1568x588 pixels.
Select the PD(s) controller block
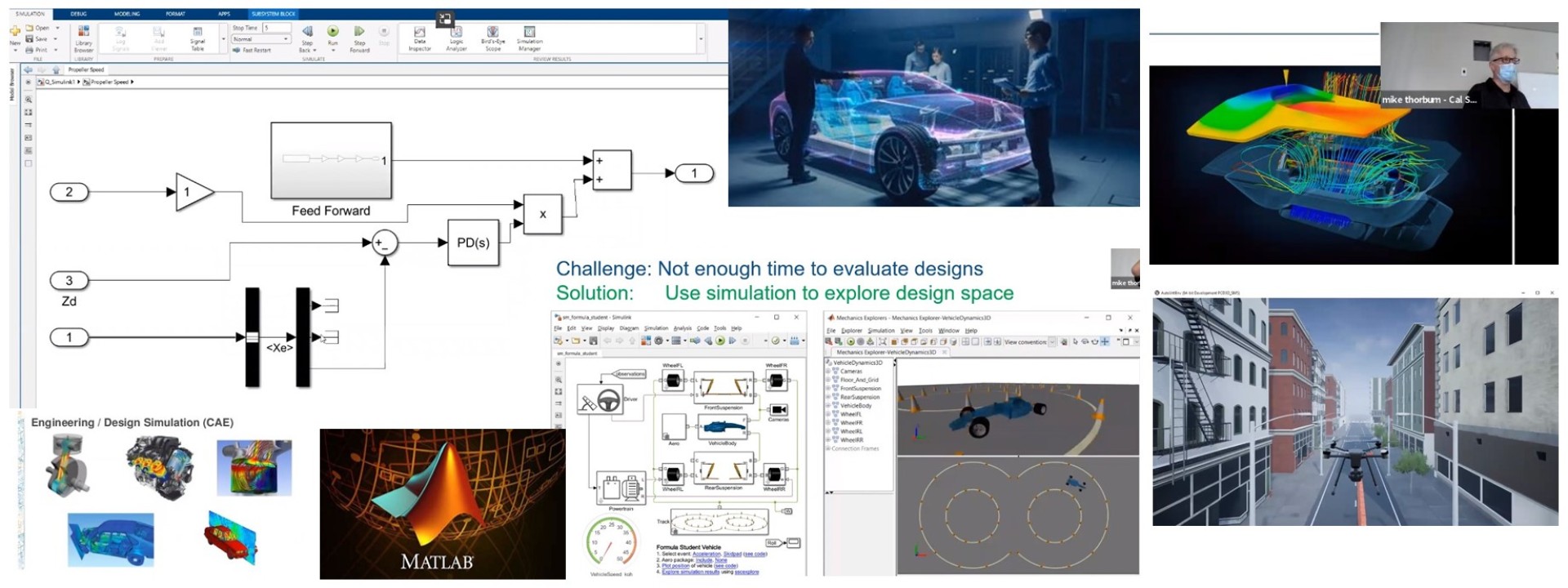click(x=473, y=243)
